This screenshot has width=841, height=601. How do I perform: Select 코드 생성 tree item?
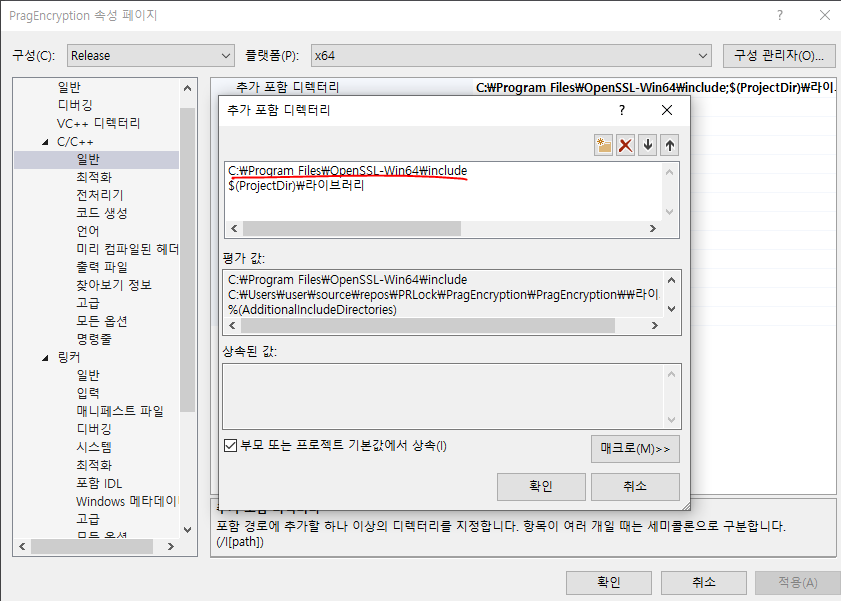point(102,213)
